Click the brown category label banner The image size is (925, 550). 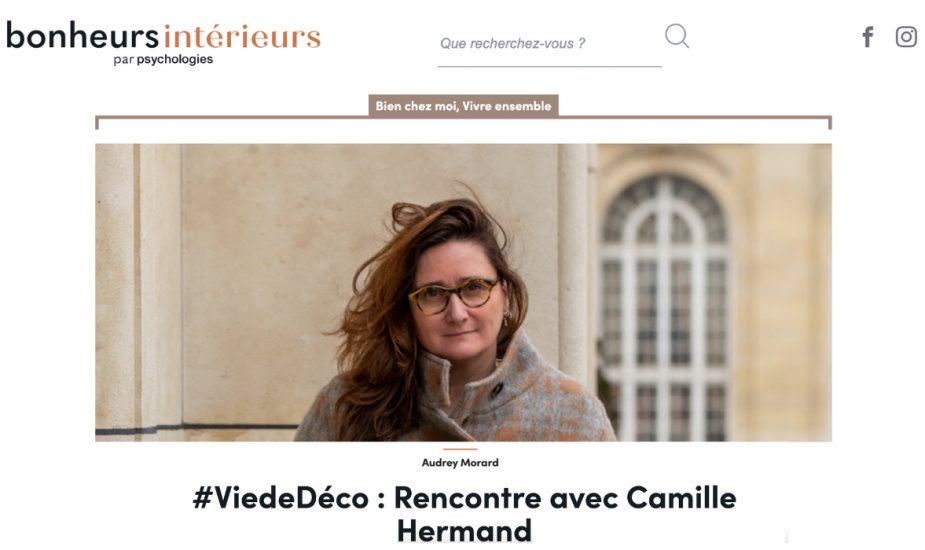(464, 106)
